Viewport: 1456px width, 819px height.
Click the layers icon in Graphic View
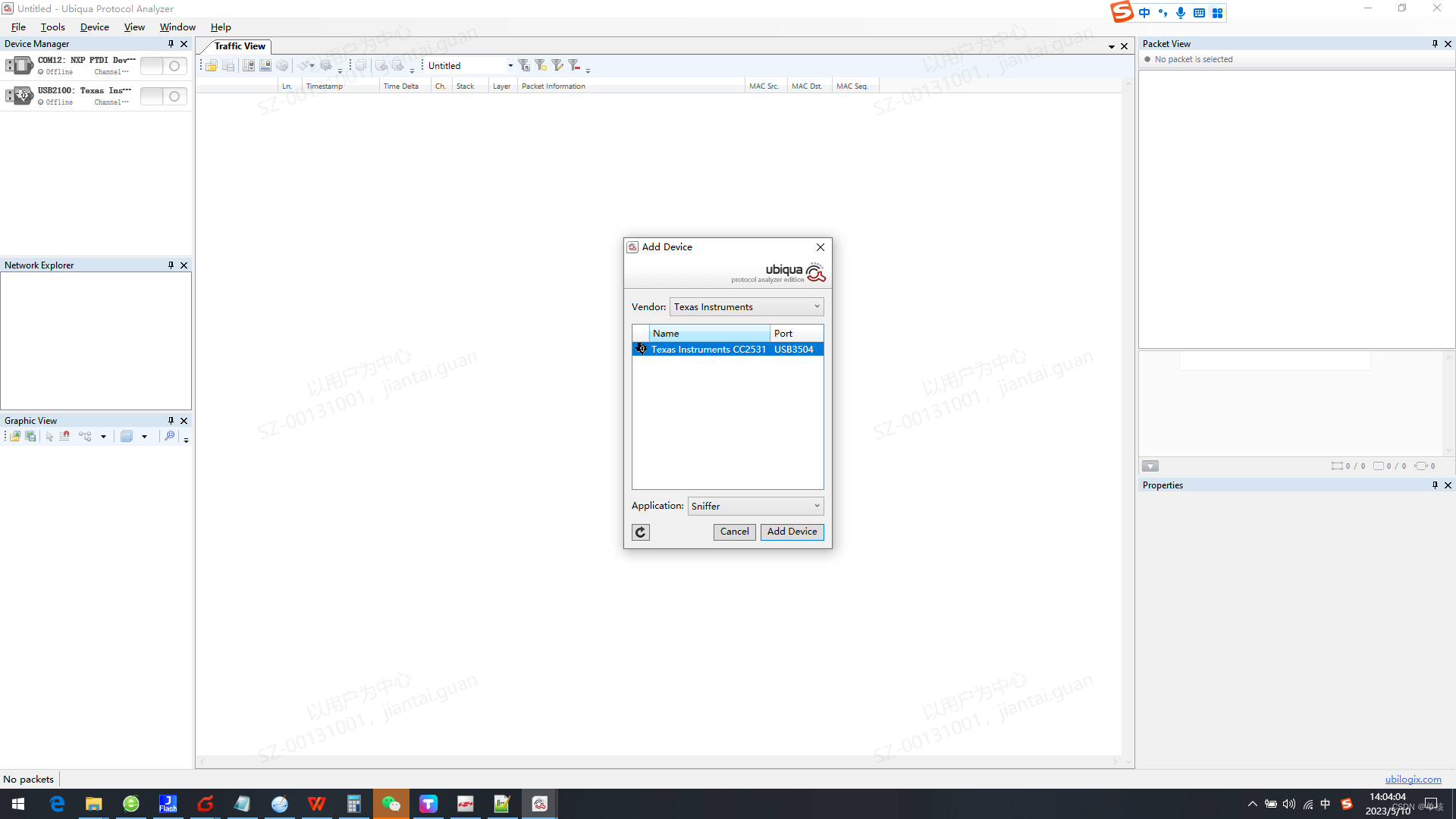(x=127, y=437)
